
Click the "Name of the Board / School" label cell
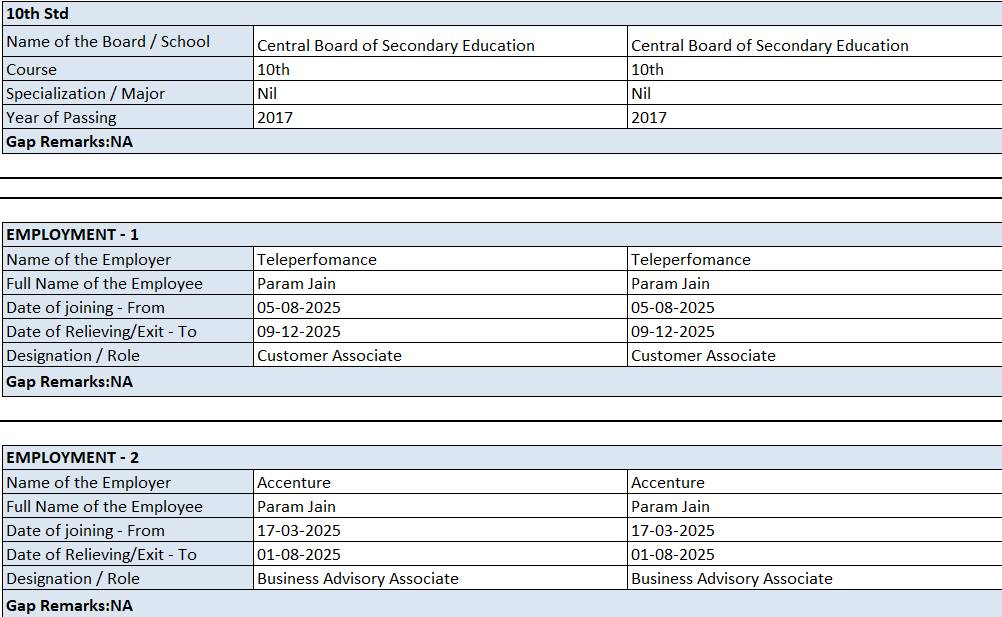click(x=108, y=42)
